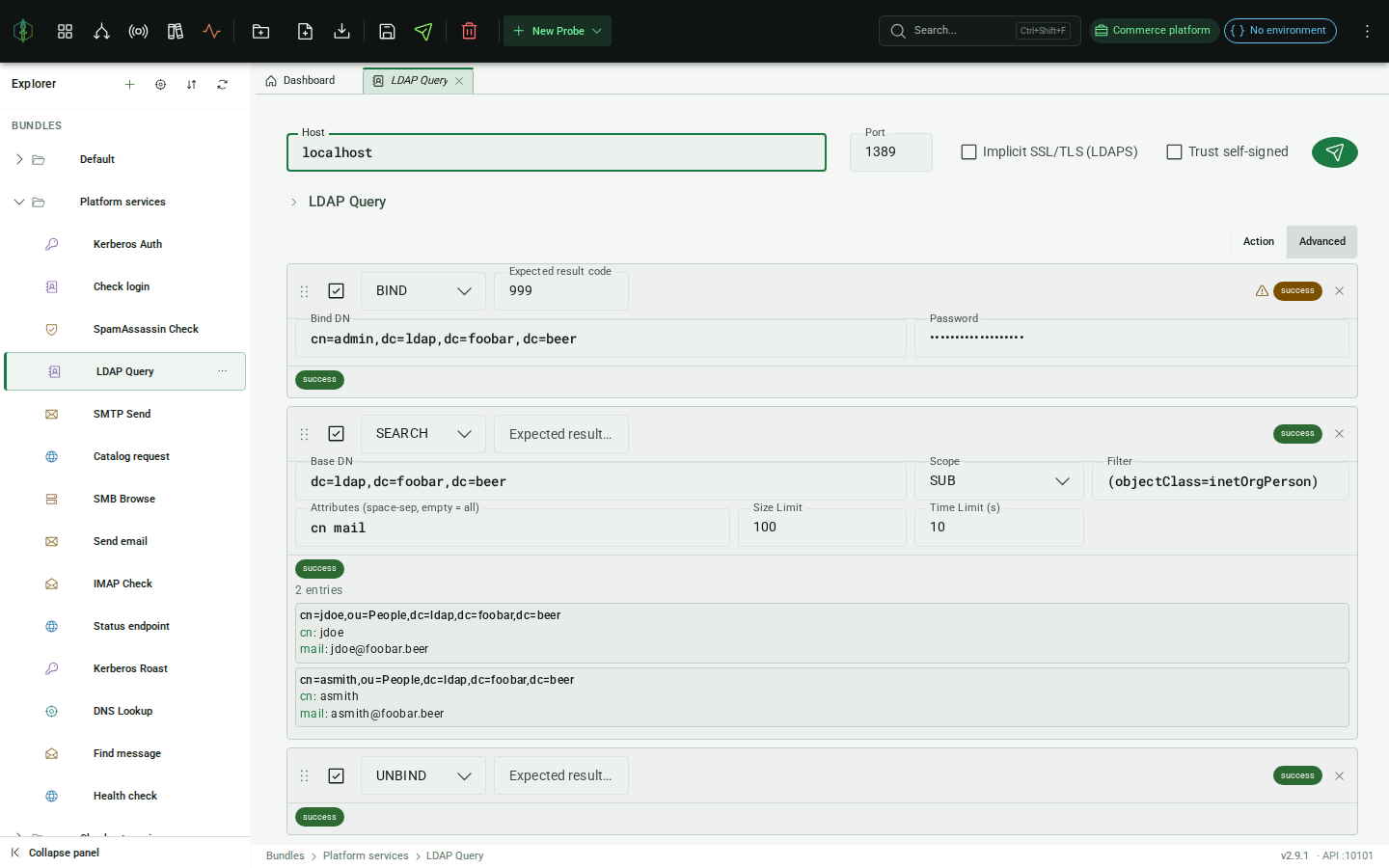Screen dimensions: 1389x868
Task: Open the No environment selector
Action: click(x=1280, y=31)
